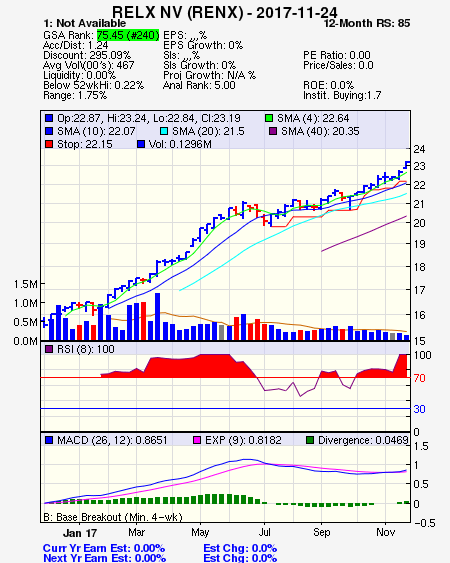Click the Below 52wkHi: 0.22% text
Screen dimensions: 450x563
(93, 85)
